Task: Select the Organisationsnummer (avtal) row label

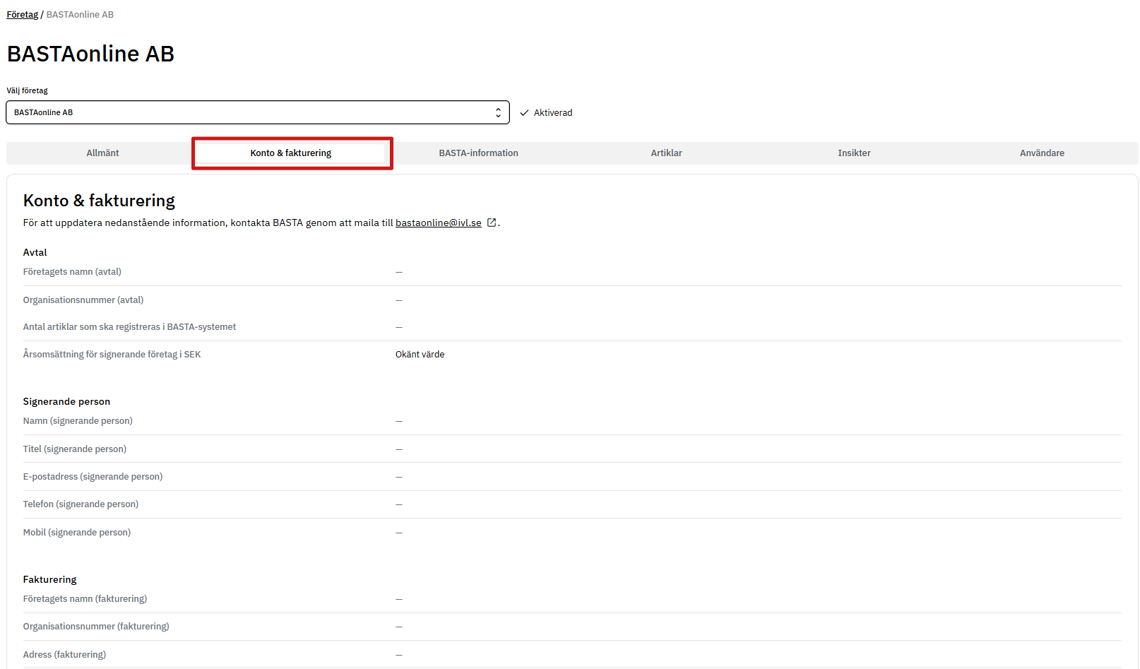Action: click(x=83, y=300)
